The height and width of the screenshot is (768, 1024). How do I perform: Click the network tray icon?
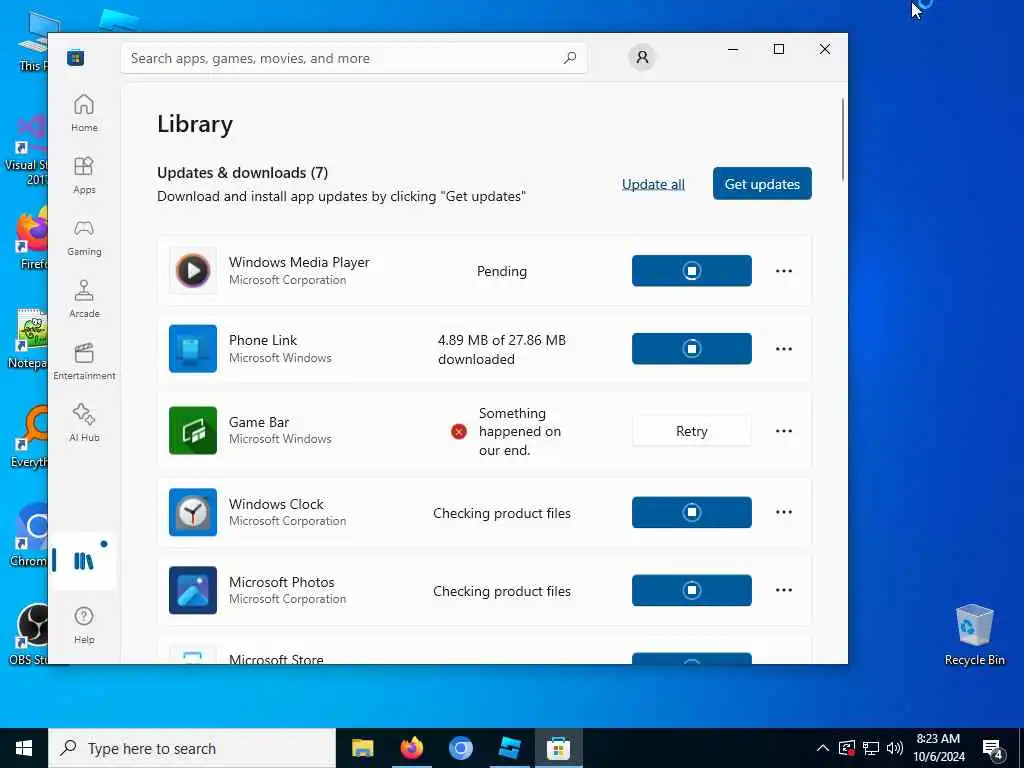[x=871, y=748]
